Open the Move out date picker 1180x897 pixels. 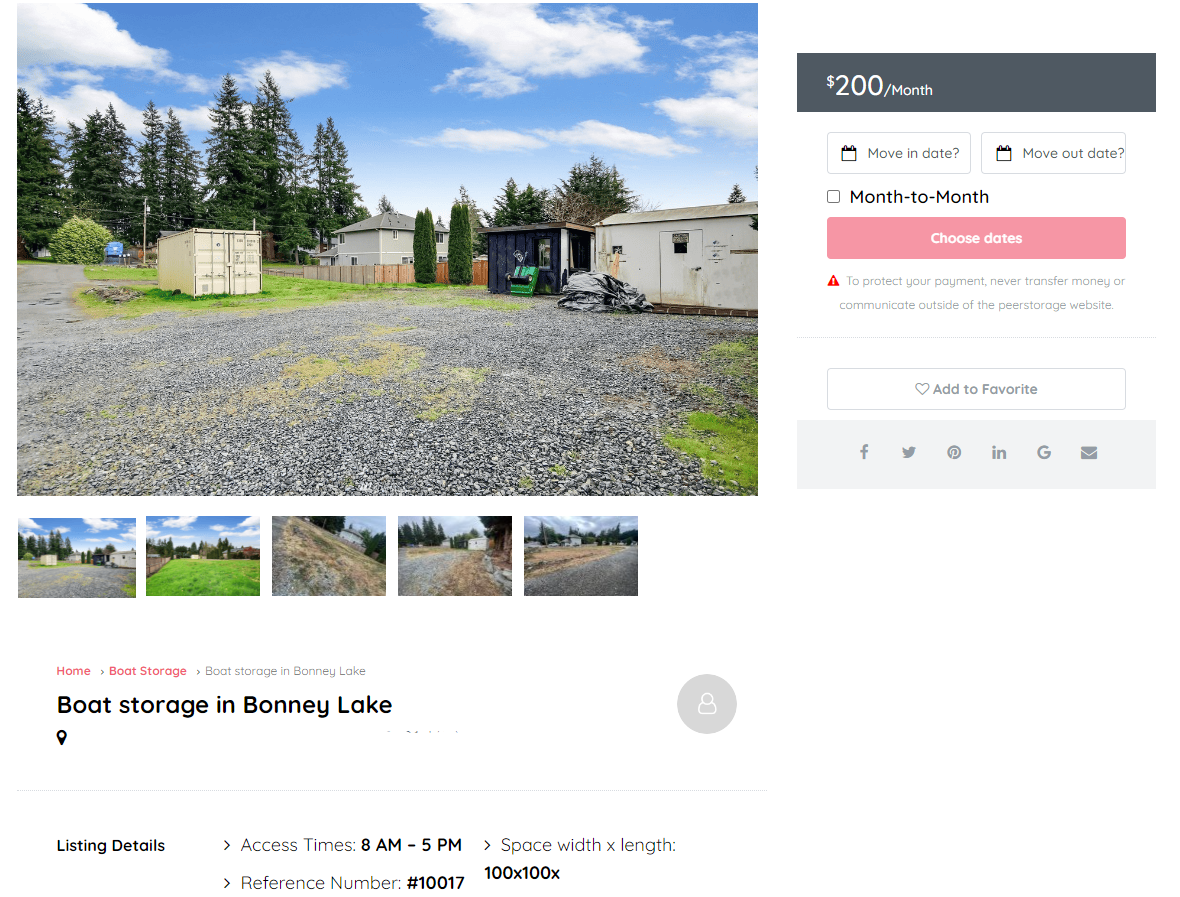point(1054,153)
